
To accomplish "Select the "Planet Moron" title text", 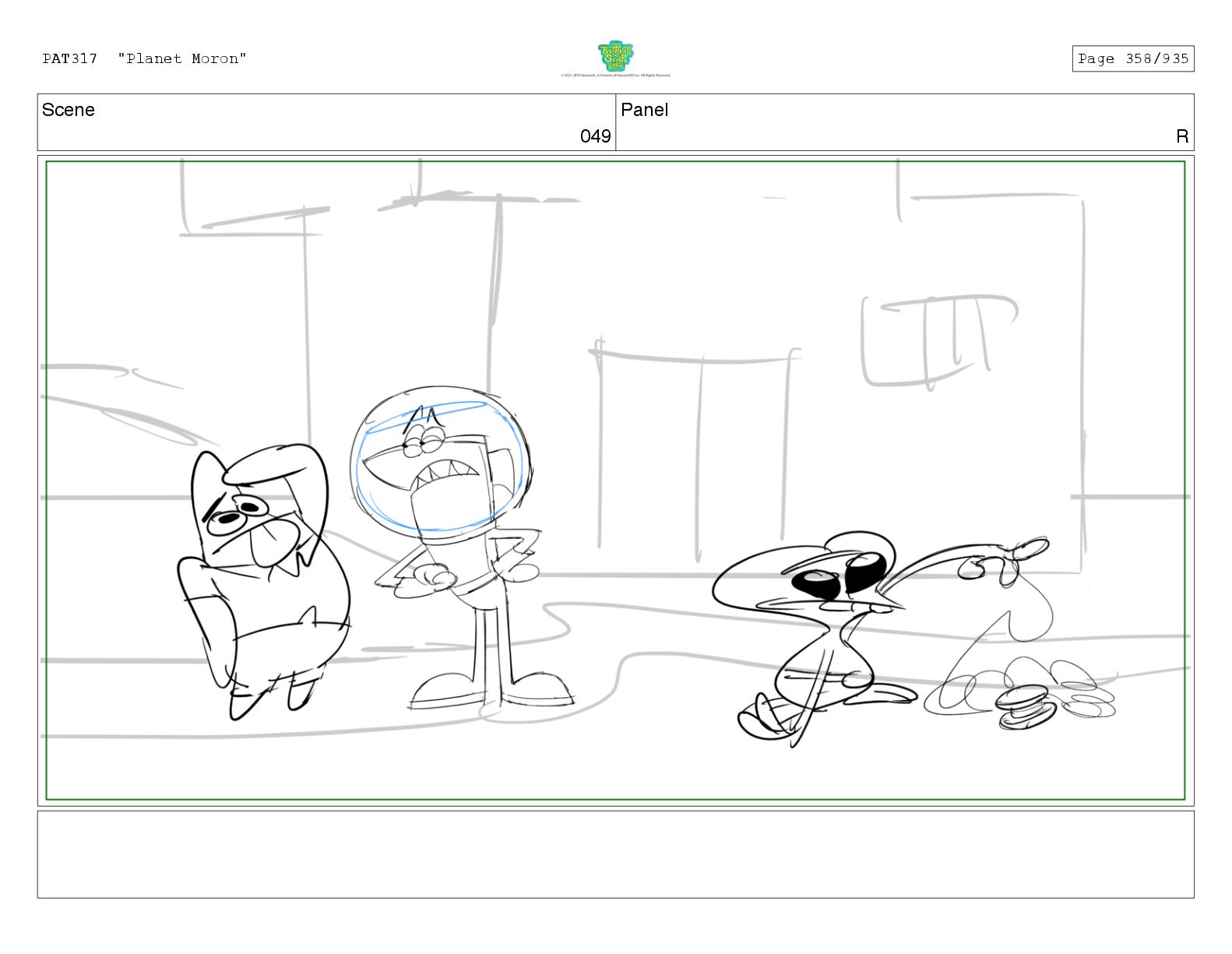I will [182, 58].
